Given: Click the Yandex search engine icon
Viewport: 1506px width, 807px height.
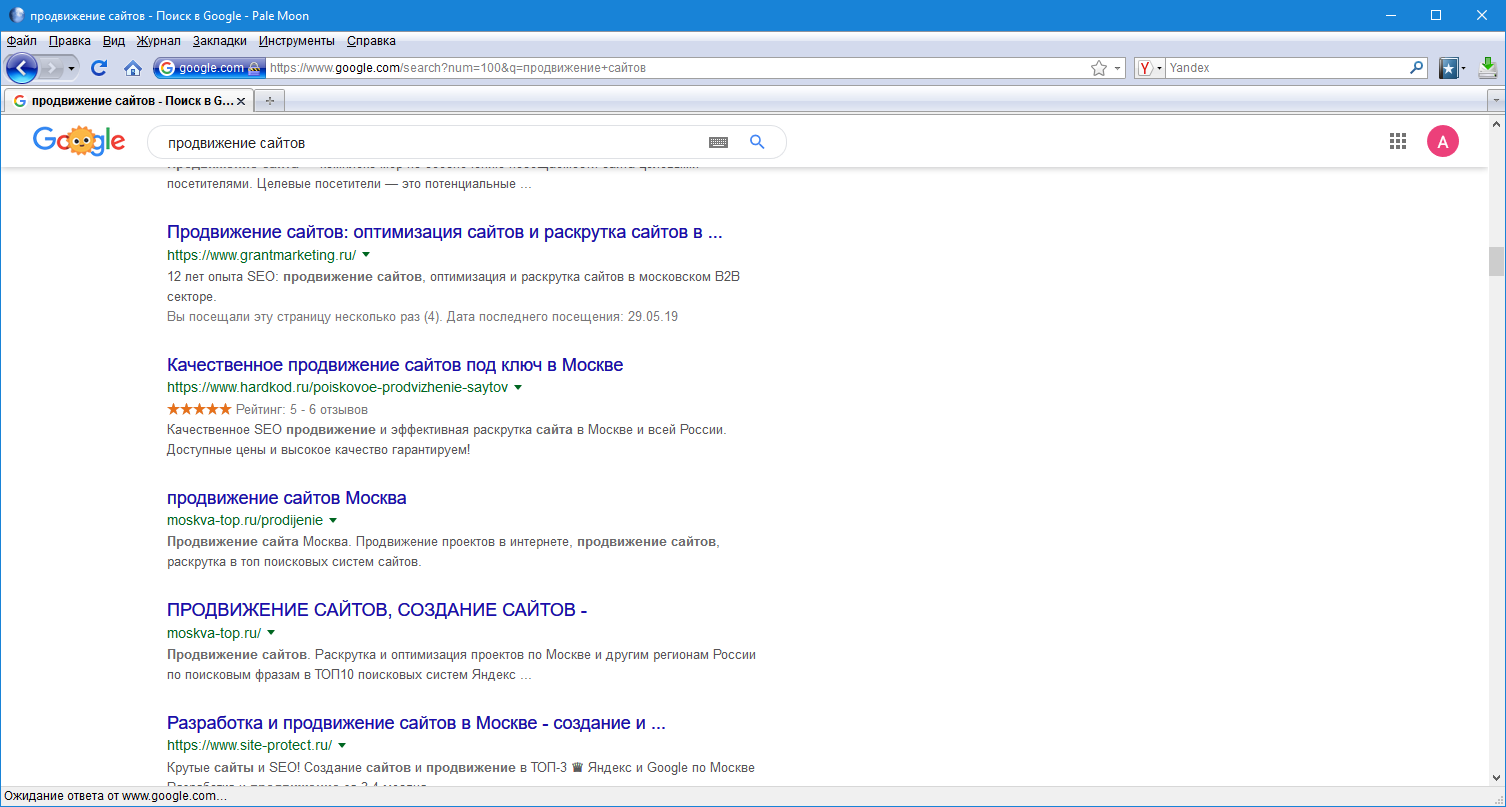Looking at the screenshot, I should pyautogui.click(x=1146, y=68).
